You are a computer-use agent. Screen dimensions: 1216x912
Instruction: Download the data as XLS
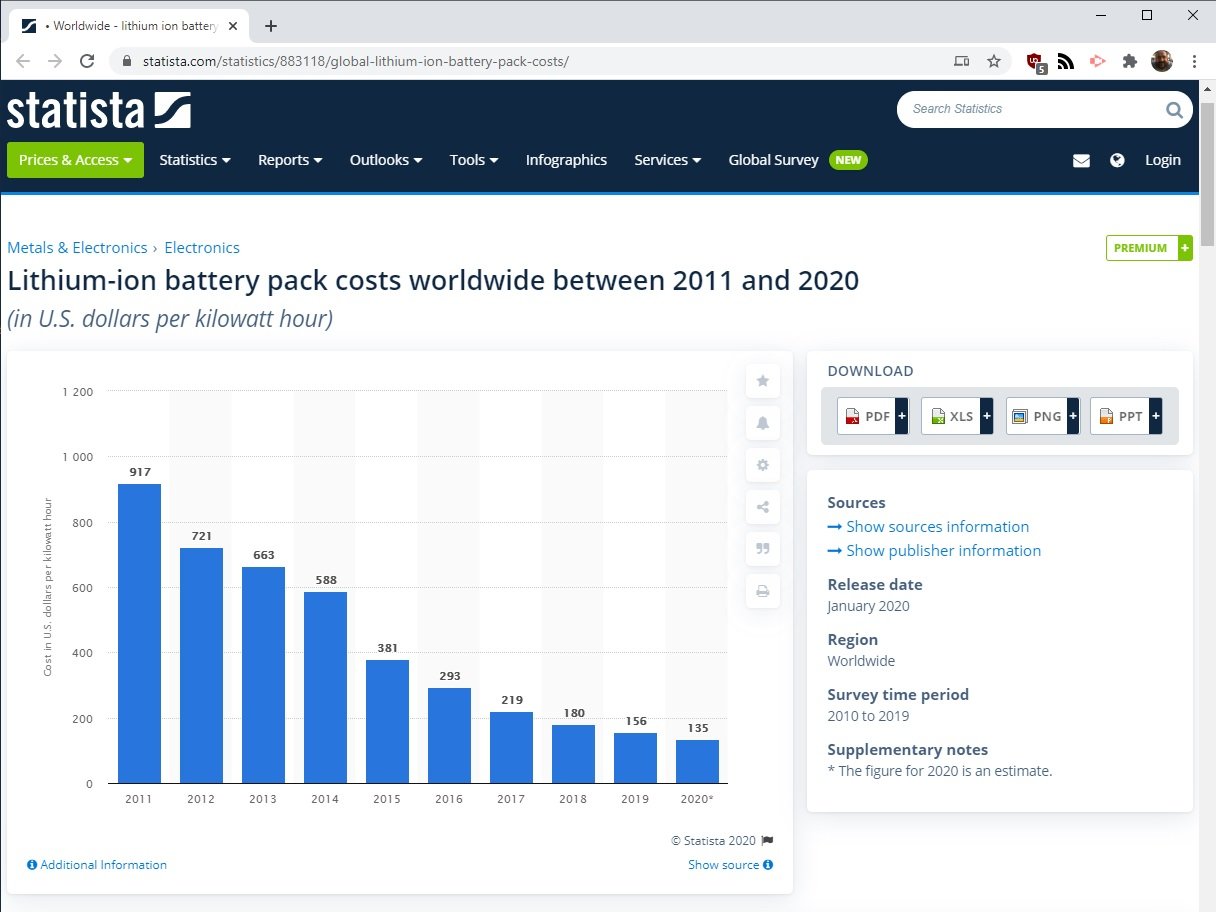pos(955,416)
